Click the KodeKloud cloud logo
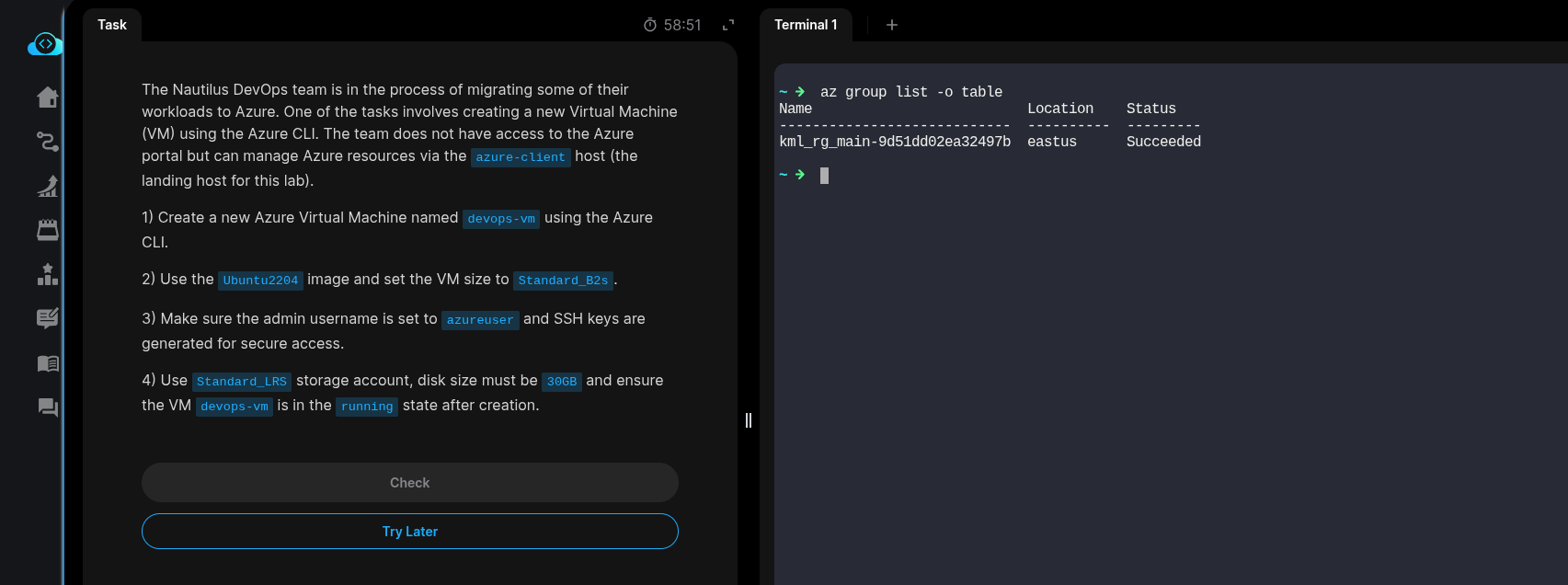This screenshot has width=1568, height=585. pyautogui.click(x=45, y=44)
